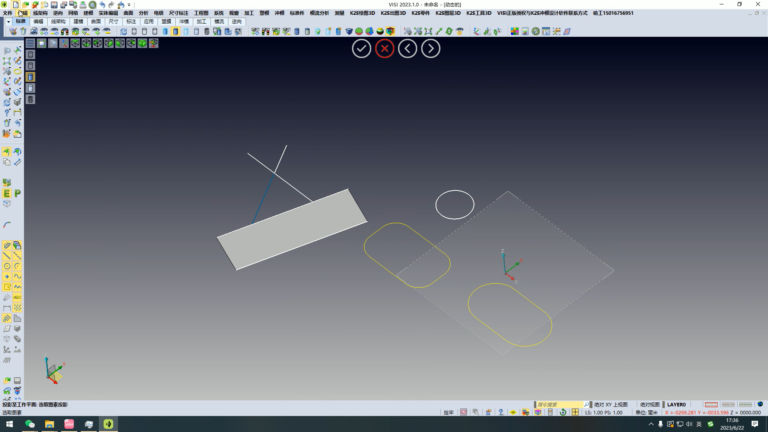This screenshot has width=768, height=432.
Task: Show hidden tray icons chevron
Action: 651,424
